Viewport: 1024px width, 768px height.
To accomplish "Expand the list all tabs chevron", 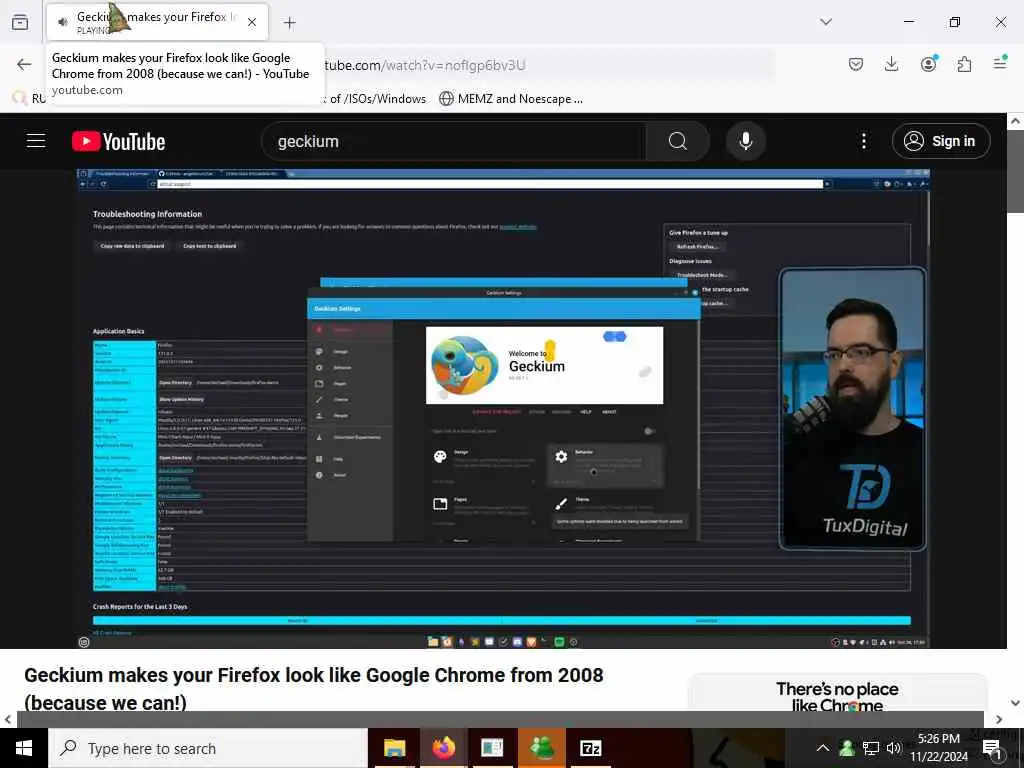I will coord(826,22).
